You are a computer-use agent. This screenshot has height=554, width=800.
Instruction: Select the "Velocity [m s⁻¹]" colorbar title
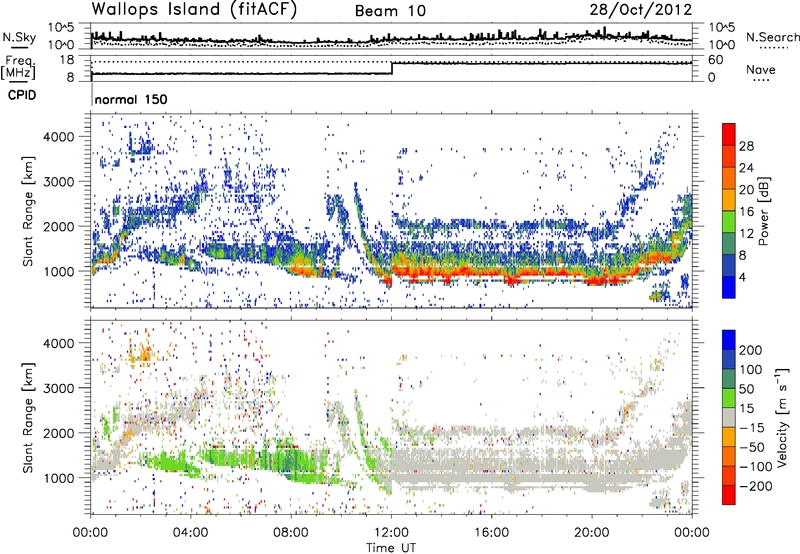click(782, 417)
